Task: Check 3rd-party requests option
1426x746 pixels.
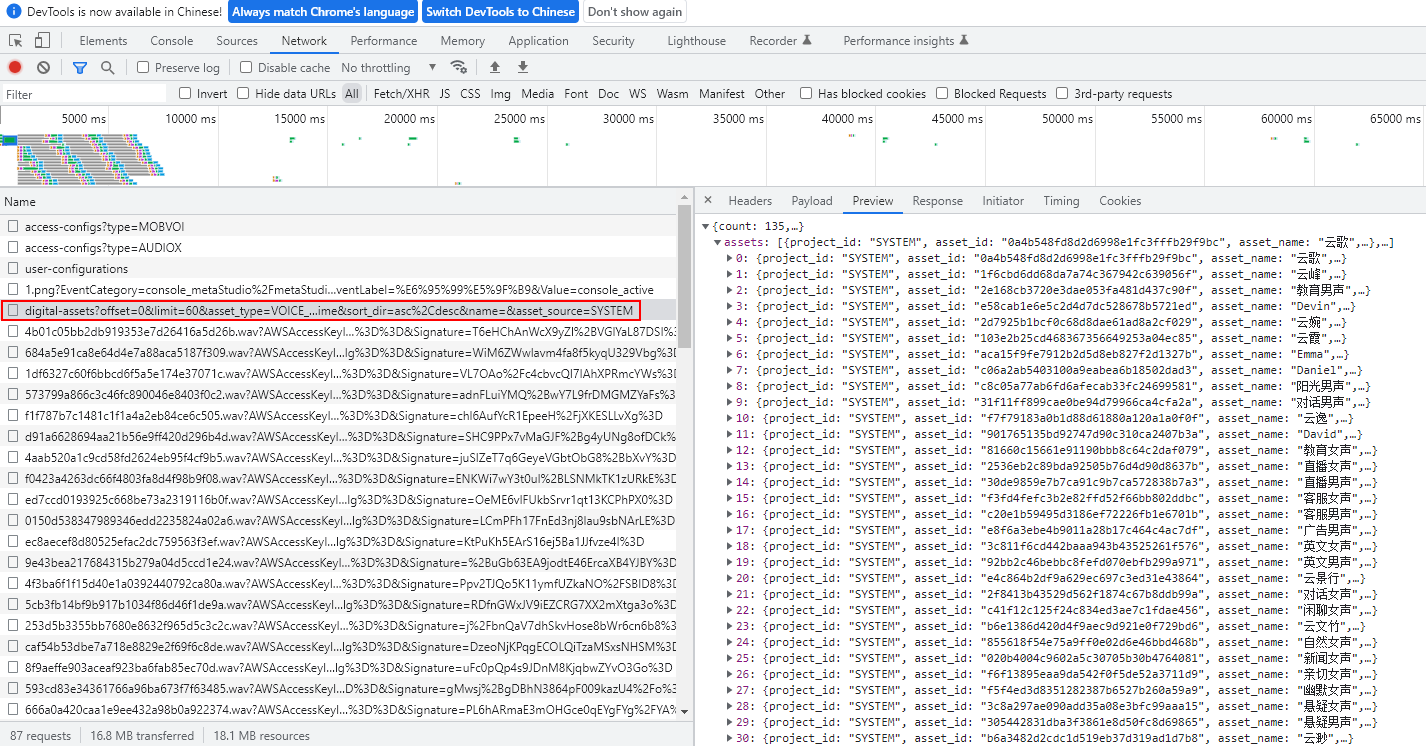Action: pyautogui.click(x=1062, y=94)
